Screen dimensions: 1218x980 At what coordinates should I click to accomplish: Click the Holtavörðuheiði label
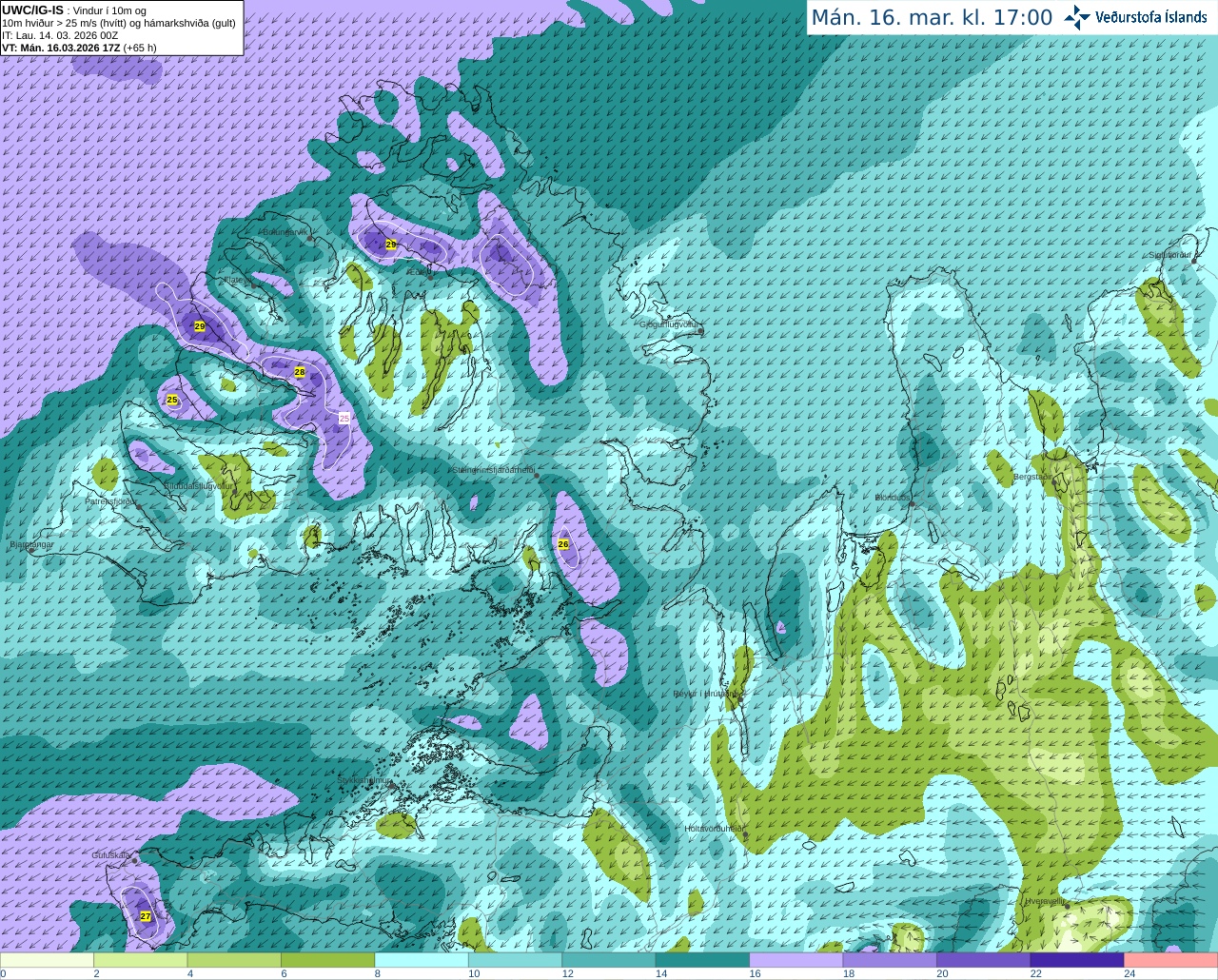pyautogui.click(x=715, y=829)
